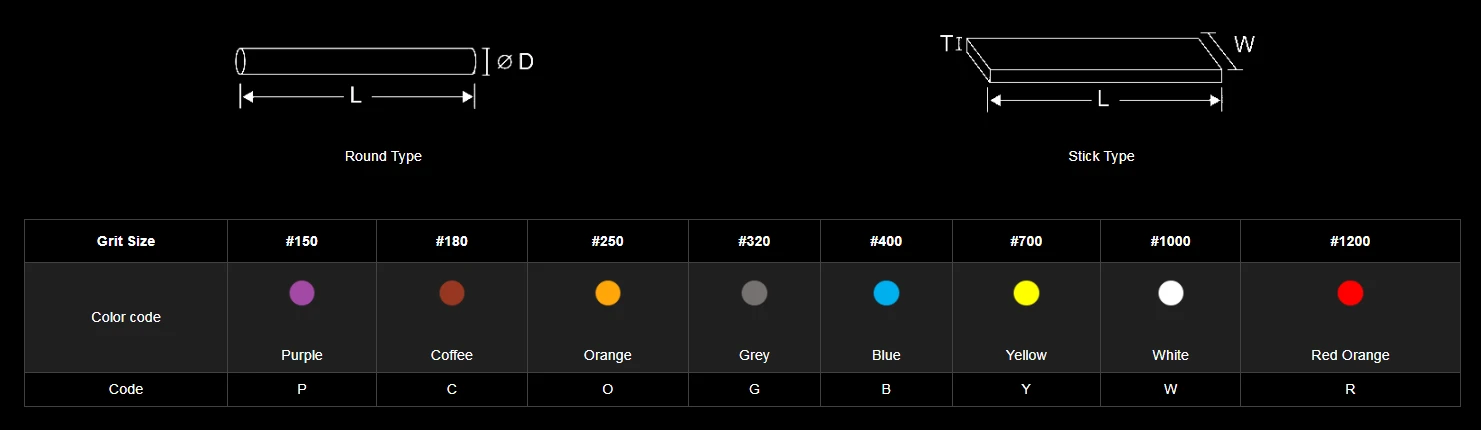The width and height of the screenshot is (1481, 430).
Task: Click code letter W in Code row
Action: 1170,389
